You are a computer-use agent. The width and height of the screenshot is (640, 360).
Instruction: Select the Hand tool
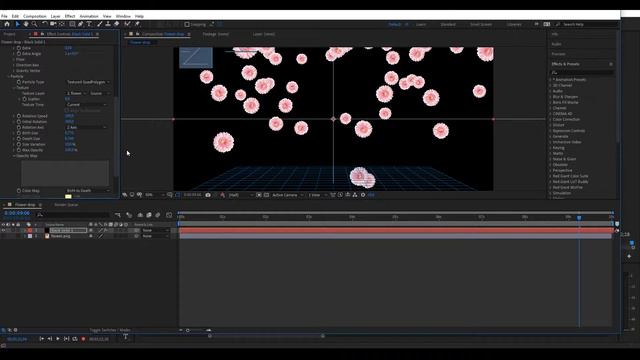click(26, 24)
